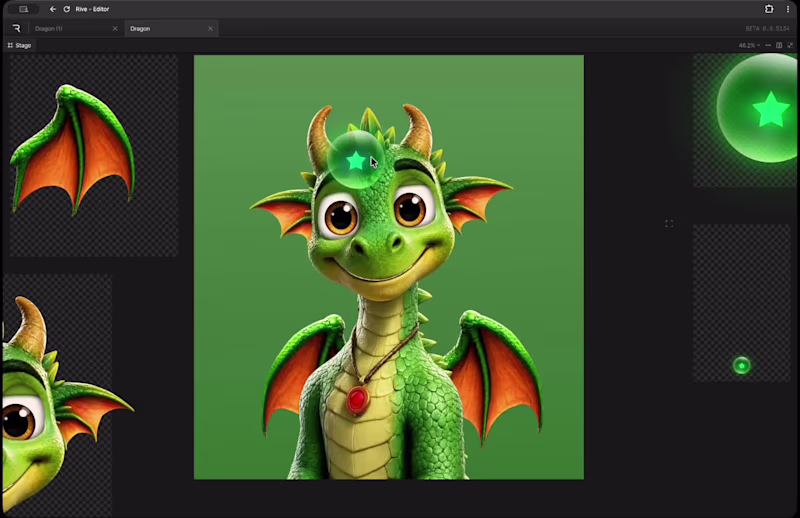Click the red pendant on dragon's necklace
Screen dimensions: 800x518
tap(358, 399)
